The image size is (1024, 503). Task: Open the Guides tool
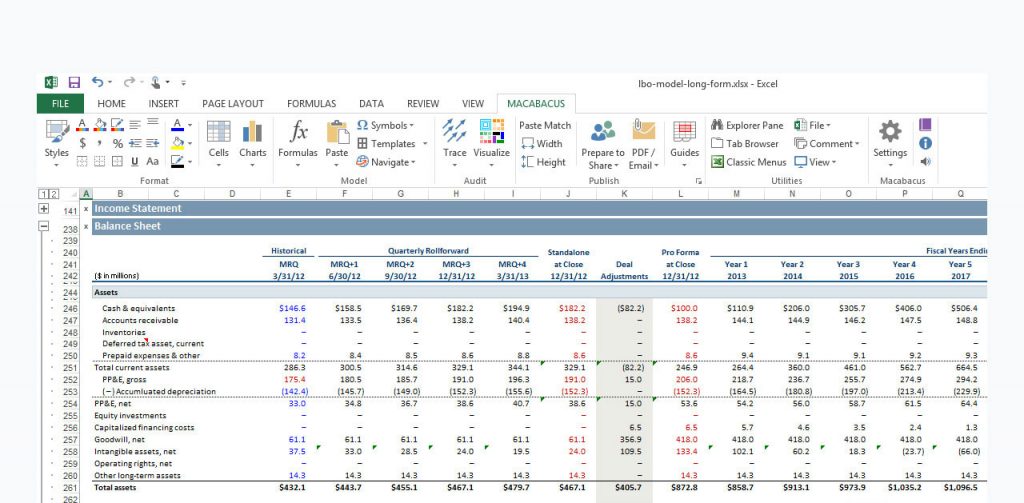pos(684,131)
